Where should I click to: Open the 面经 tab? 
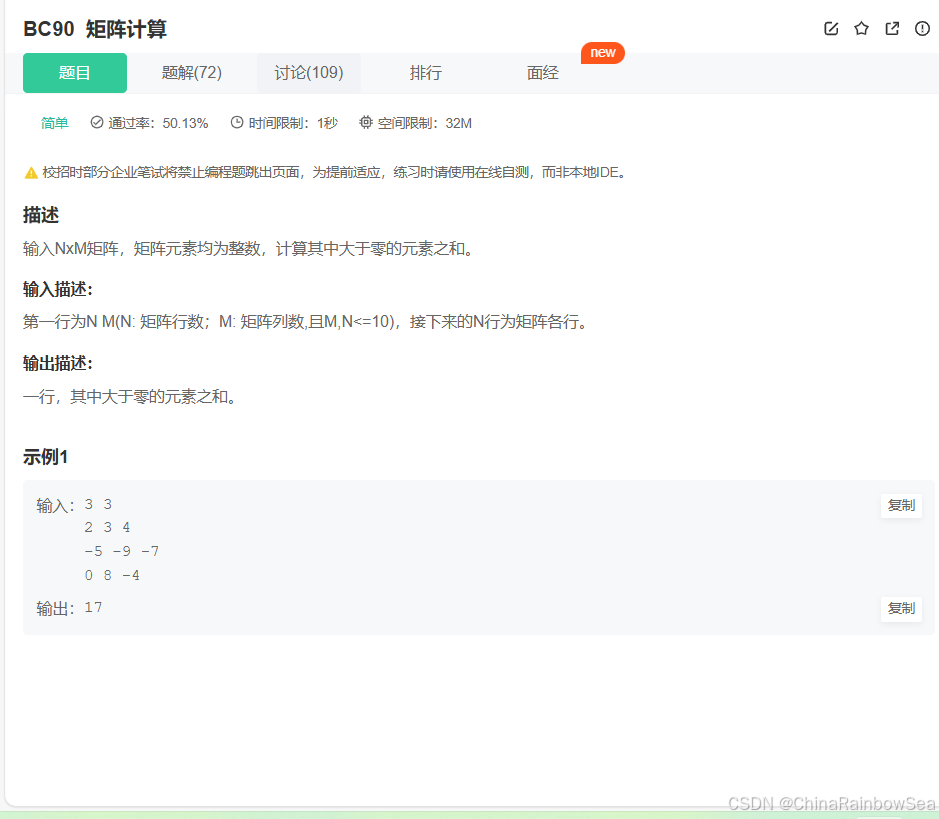pyautogui.click(x=542, y=72)
